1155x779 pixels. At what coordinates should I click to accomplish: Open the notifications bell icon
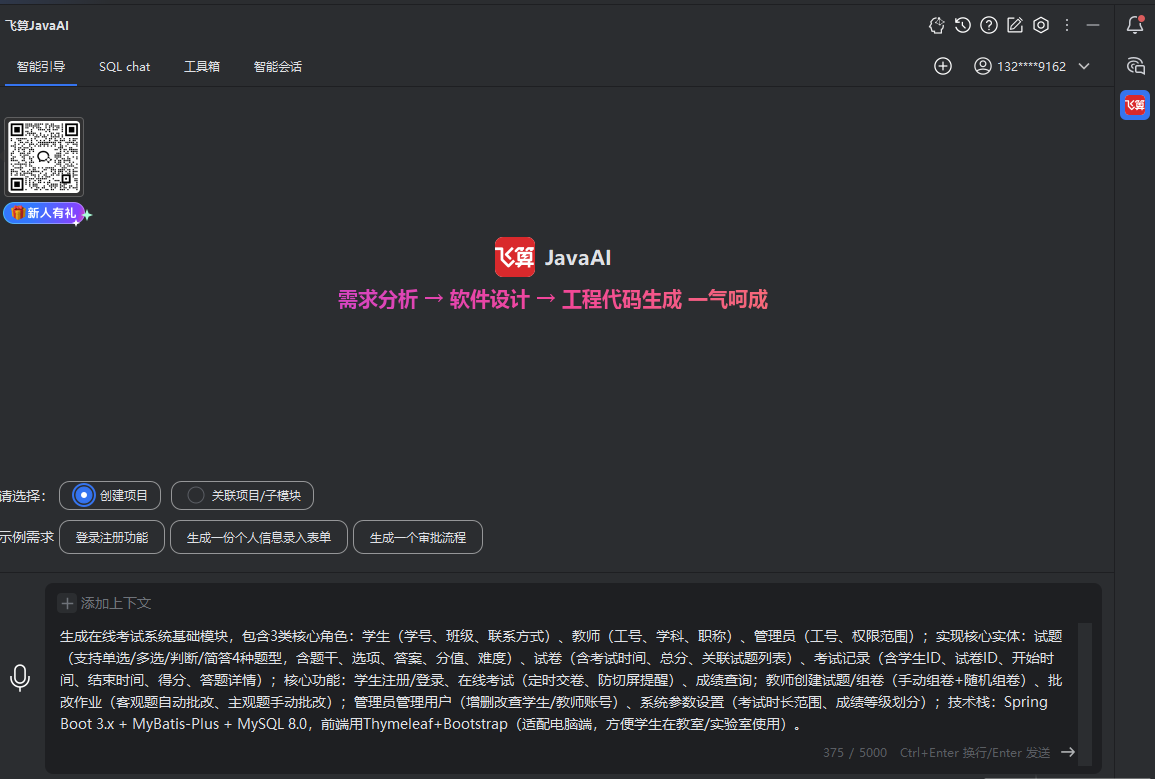click(1135, 25)
